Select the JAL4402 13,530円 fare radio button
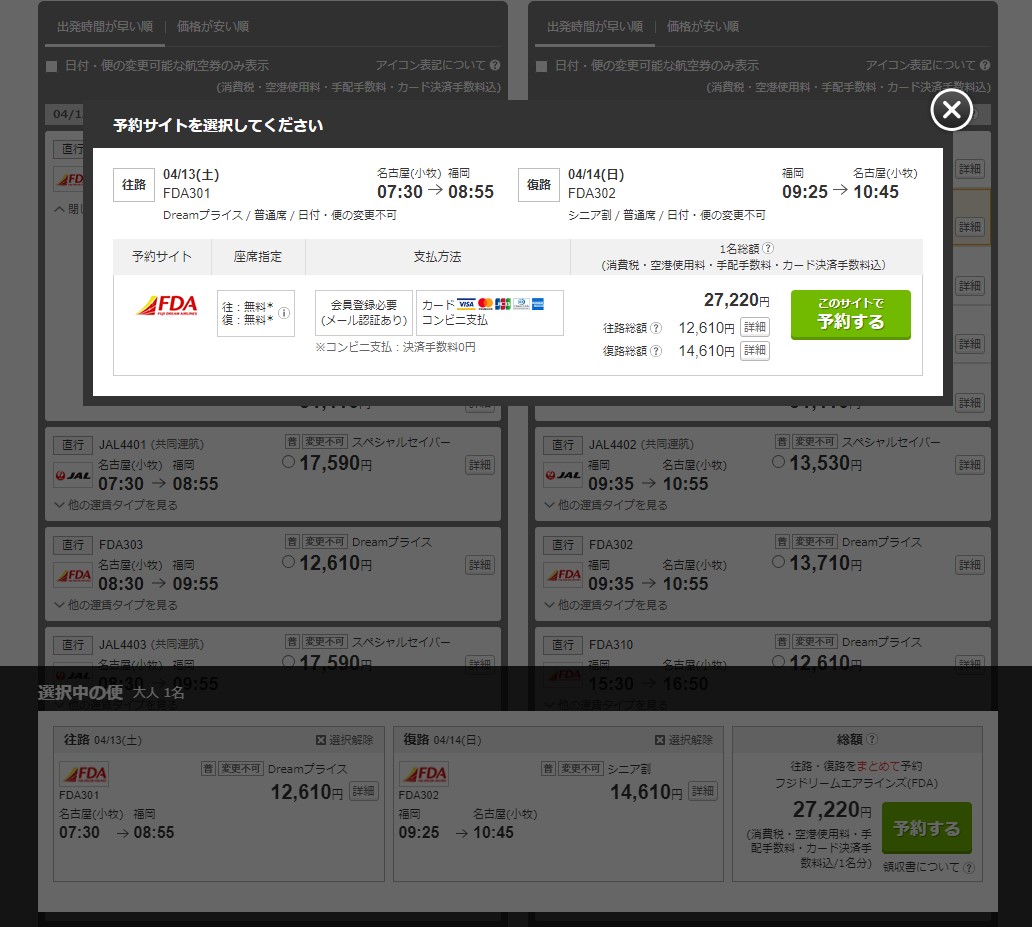 [x=779, y=462]
